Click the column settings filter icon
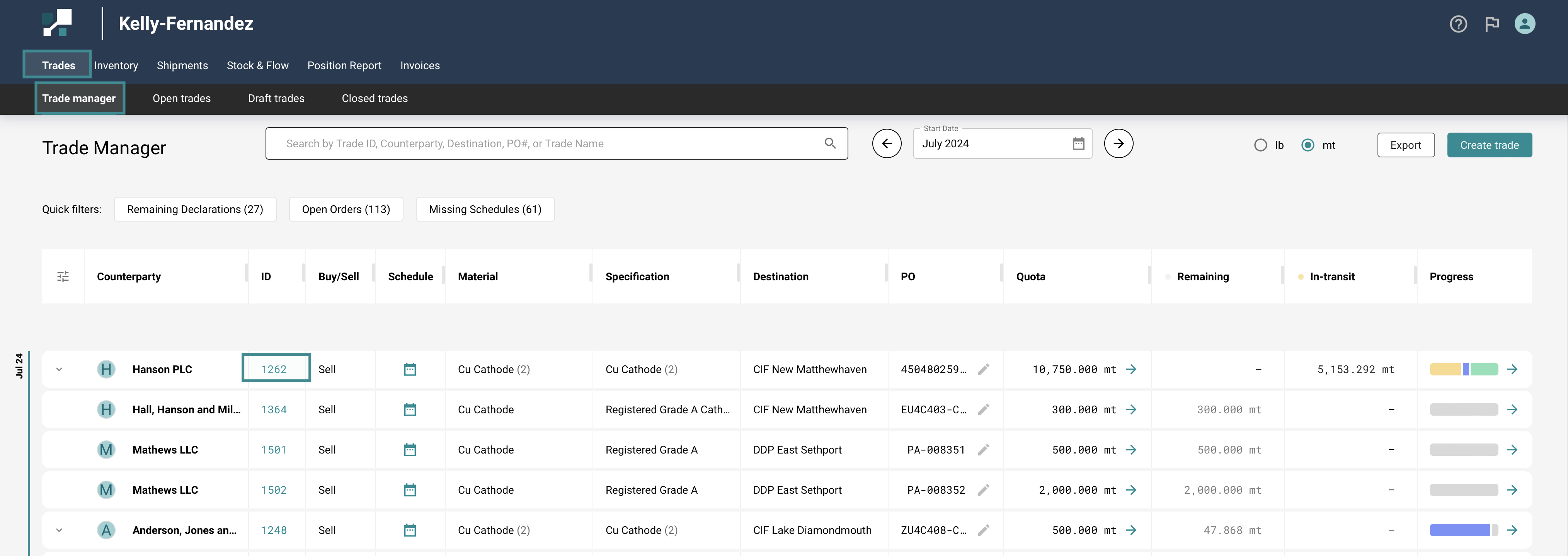1568x556 pixels. click(x=63, y=276)
